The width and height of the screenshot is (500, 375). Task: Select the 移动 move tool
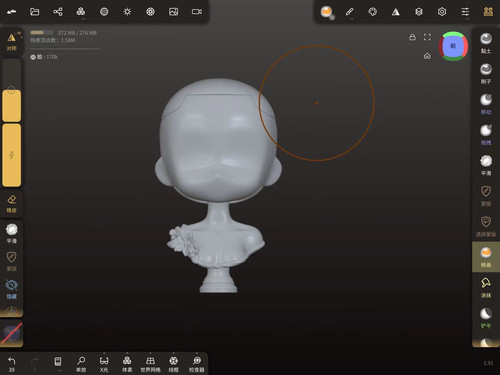(486, 104)
